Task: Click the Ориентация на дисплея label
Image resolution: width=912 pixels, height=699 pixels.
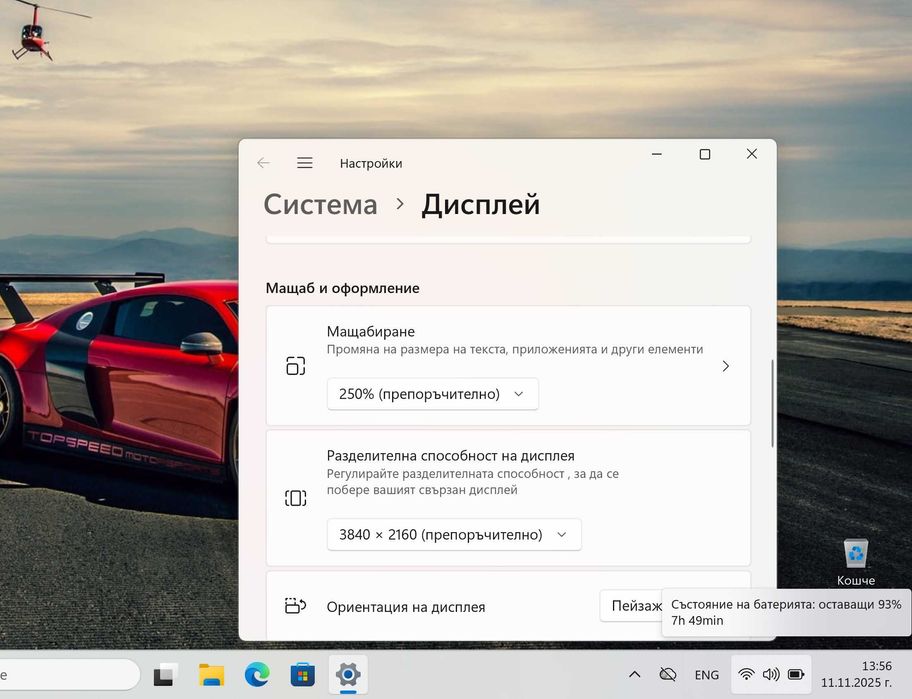Action: click(405, 607)
